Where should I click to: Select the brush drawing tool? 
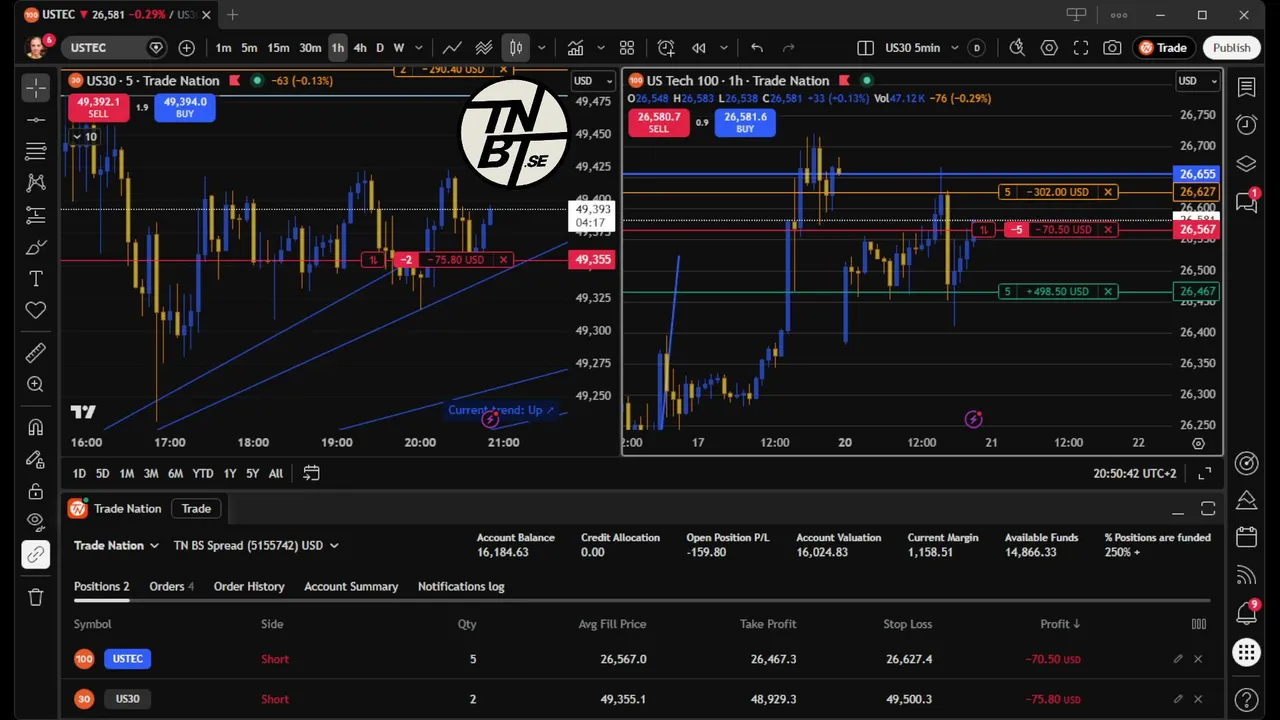[36, 247]
